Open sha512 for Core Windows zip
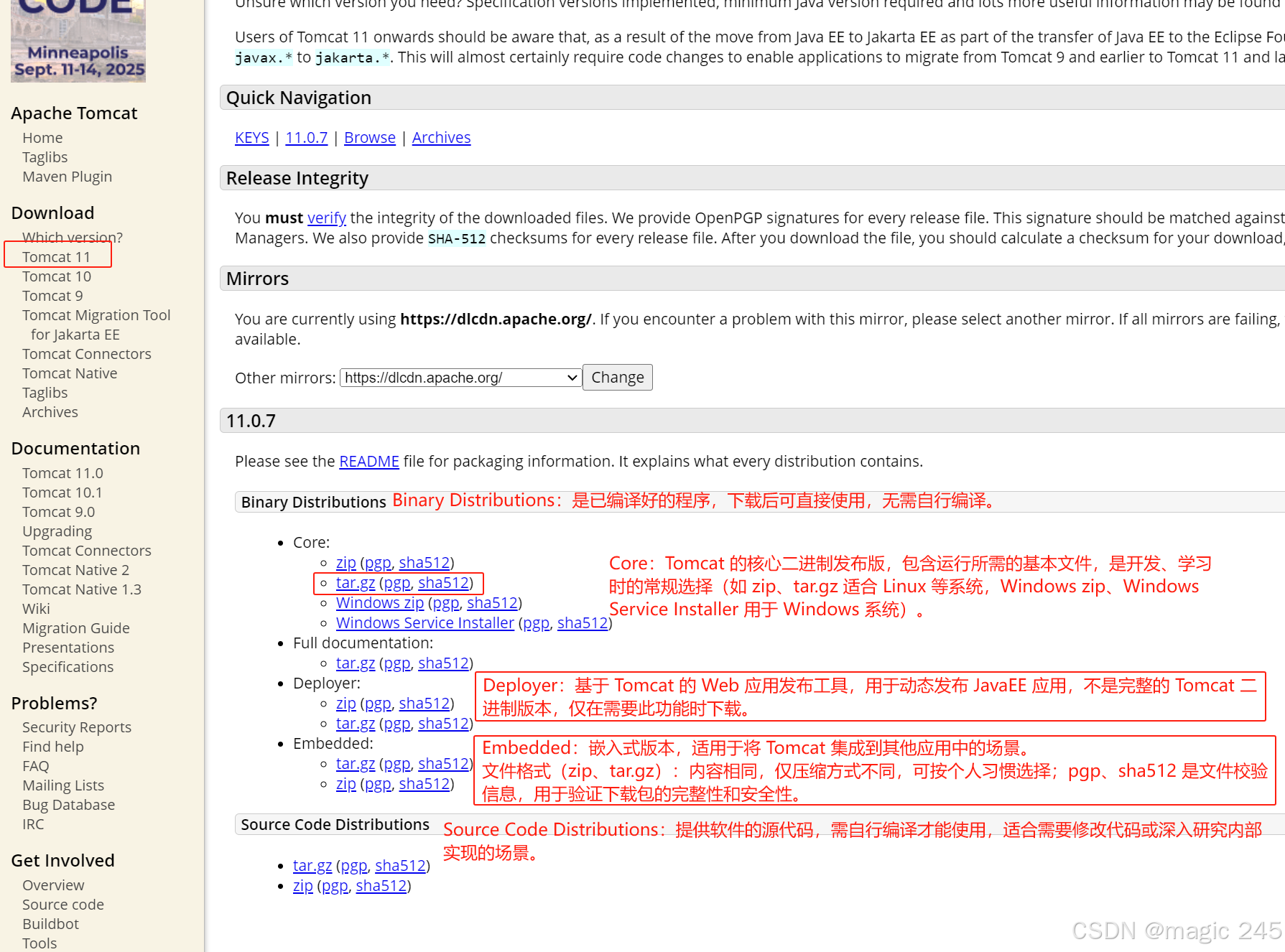 [x=493, y=603]
